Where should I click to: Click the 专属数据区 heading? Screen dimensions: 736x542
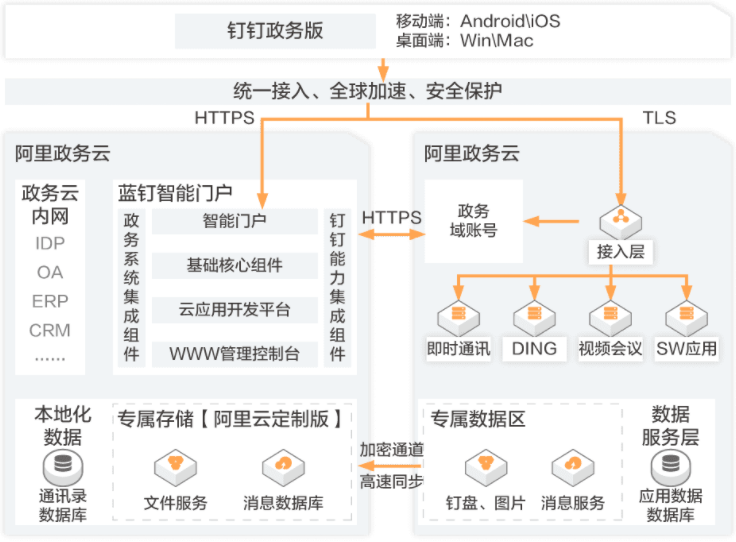[x=478, y=419]
